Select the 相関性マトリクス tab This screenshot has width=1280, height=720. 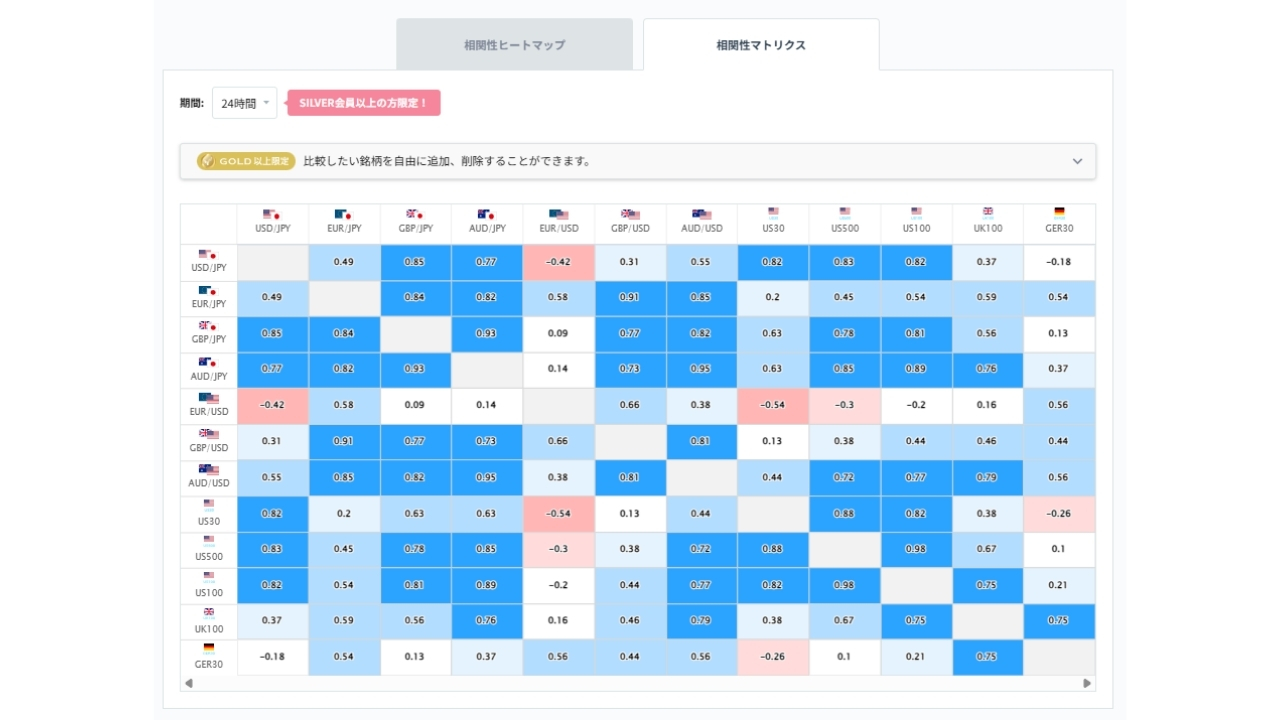tap(761, 45)
